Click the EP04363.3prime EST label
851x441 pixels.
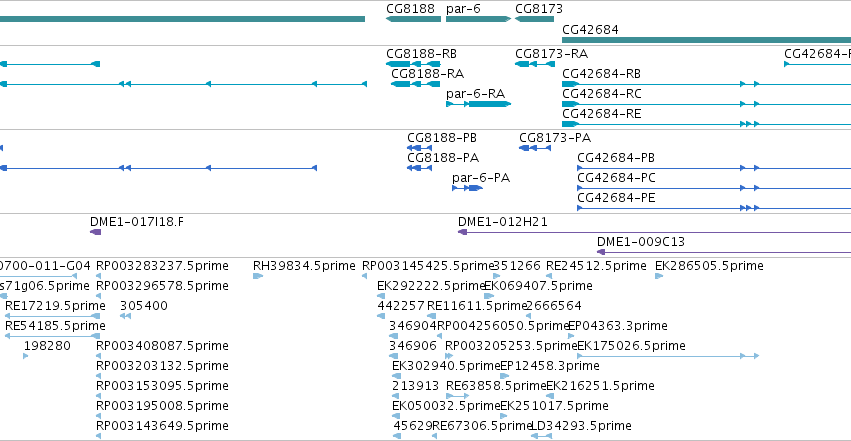[x=618, y=326]
